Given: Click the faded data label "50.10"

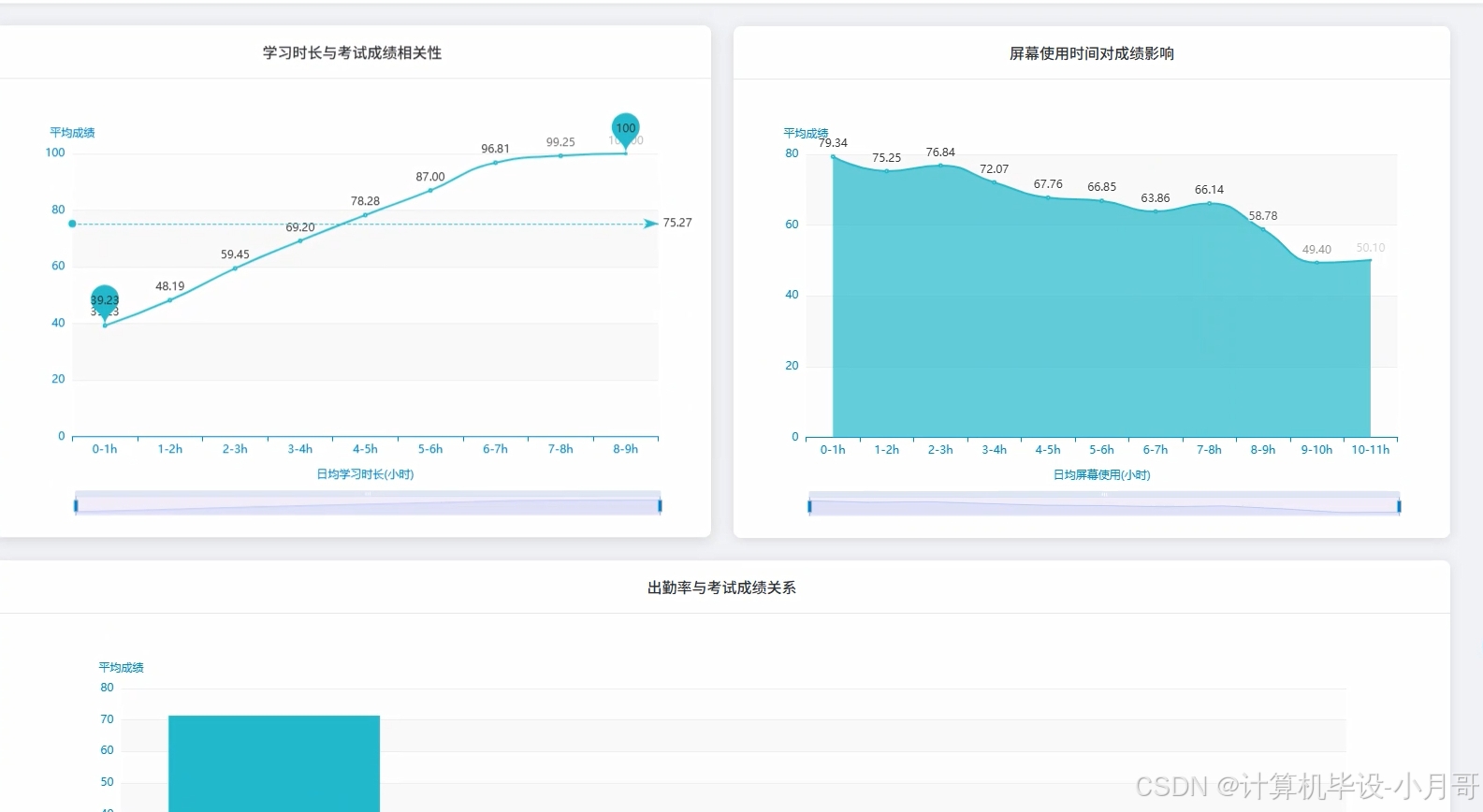Looking at the screenshot, I should 1371,248.
